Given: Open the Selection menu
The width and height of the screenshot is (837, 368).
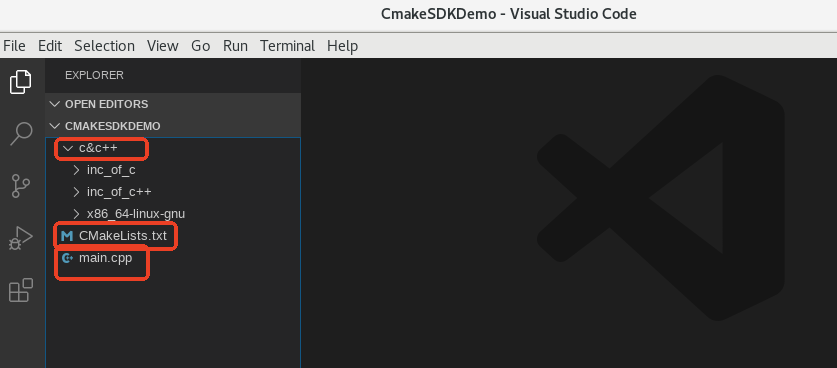Looking at the screenshot, I should [x=105, y=46].
